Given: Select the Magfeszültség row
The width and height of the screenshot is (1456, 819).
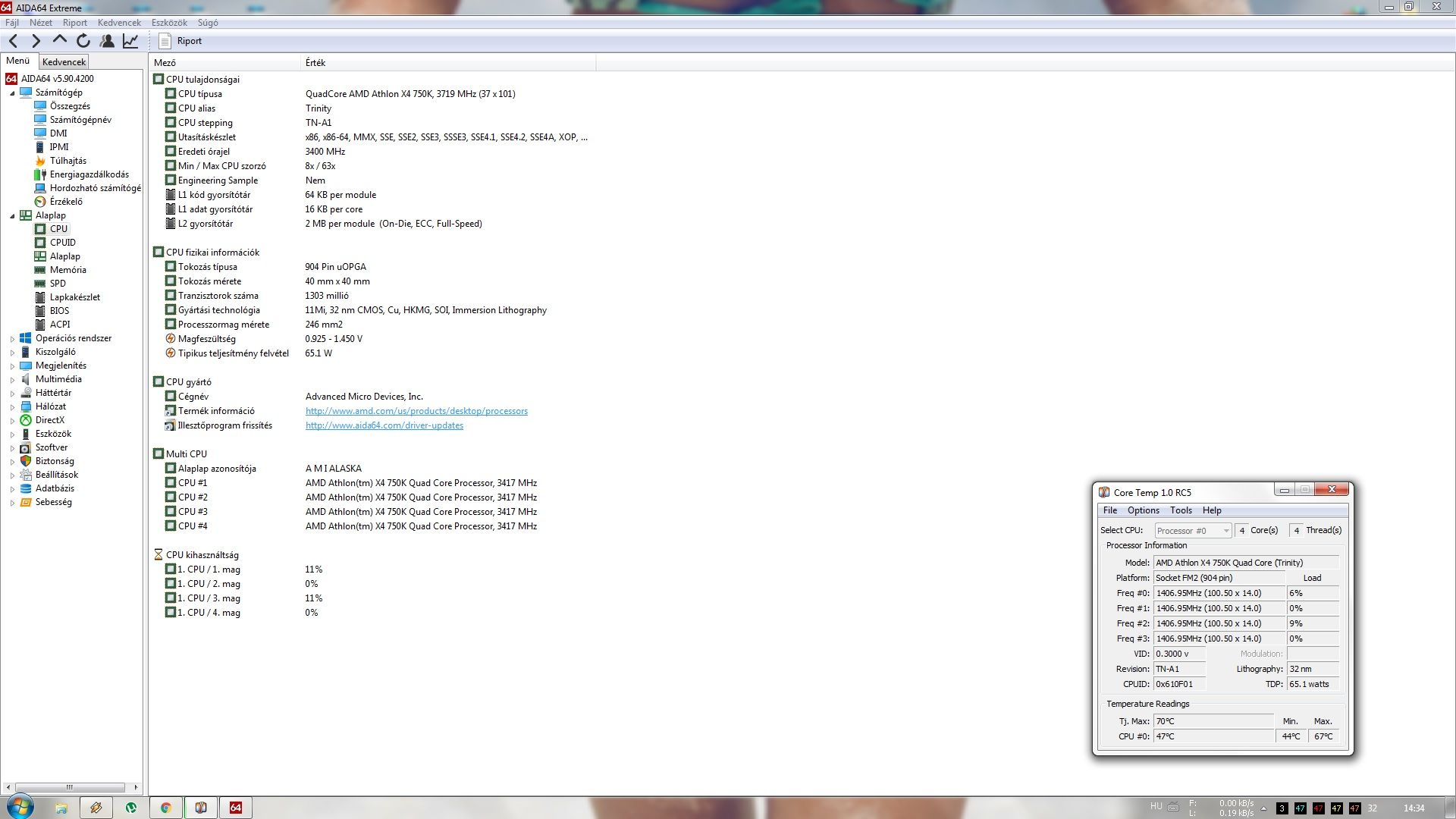Looking at the screenshot, I should click(372, 339).
